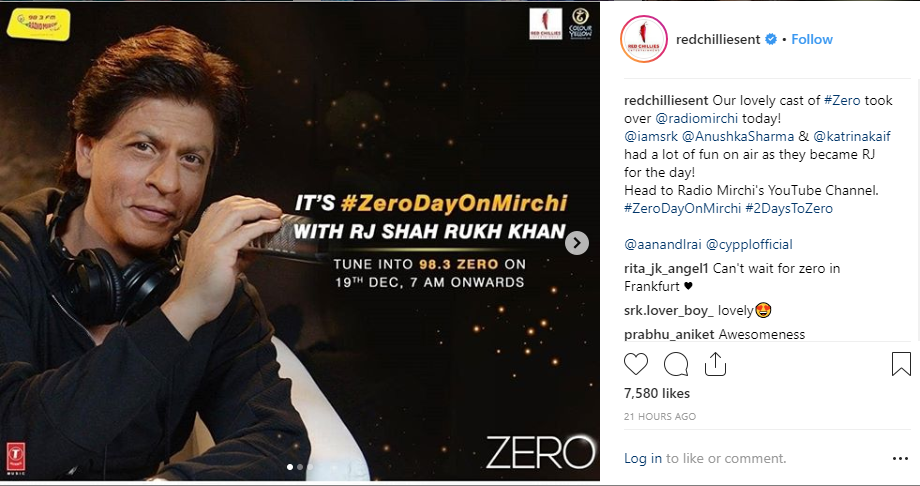Image resolution: width=920 pixels, height=486 pixels.
Task: Open the three-dot more options menu
Action: tap(900, 459)
